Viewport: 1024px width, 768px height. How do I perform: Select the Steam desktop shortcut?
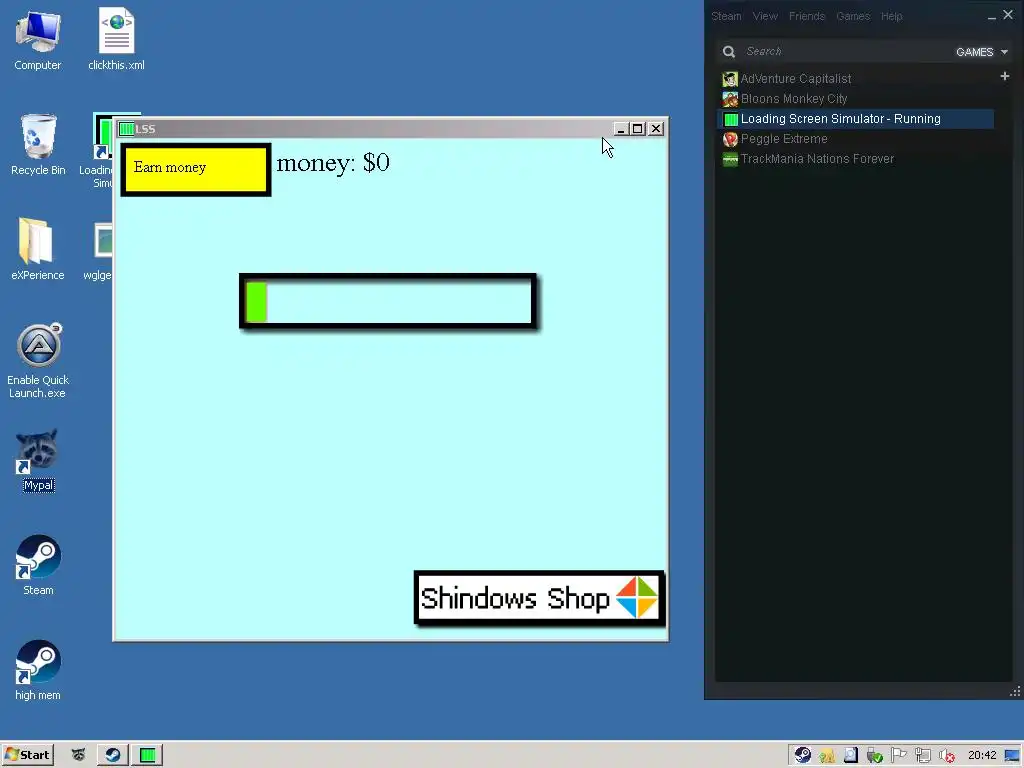pyautogui.click(x=38, y=566)
